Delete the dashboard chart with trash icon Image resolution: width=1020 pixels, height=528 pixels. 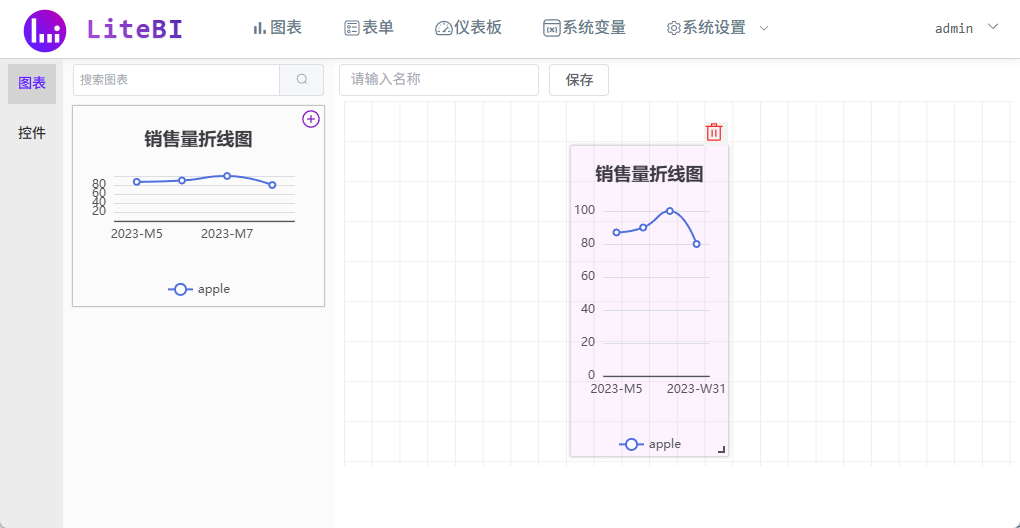pos(714,132)
